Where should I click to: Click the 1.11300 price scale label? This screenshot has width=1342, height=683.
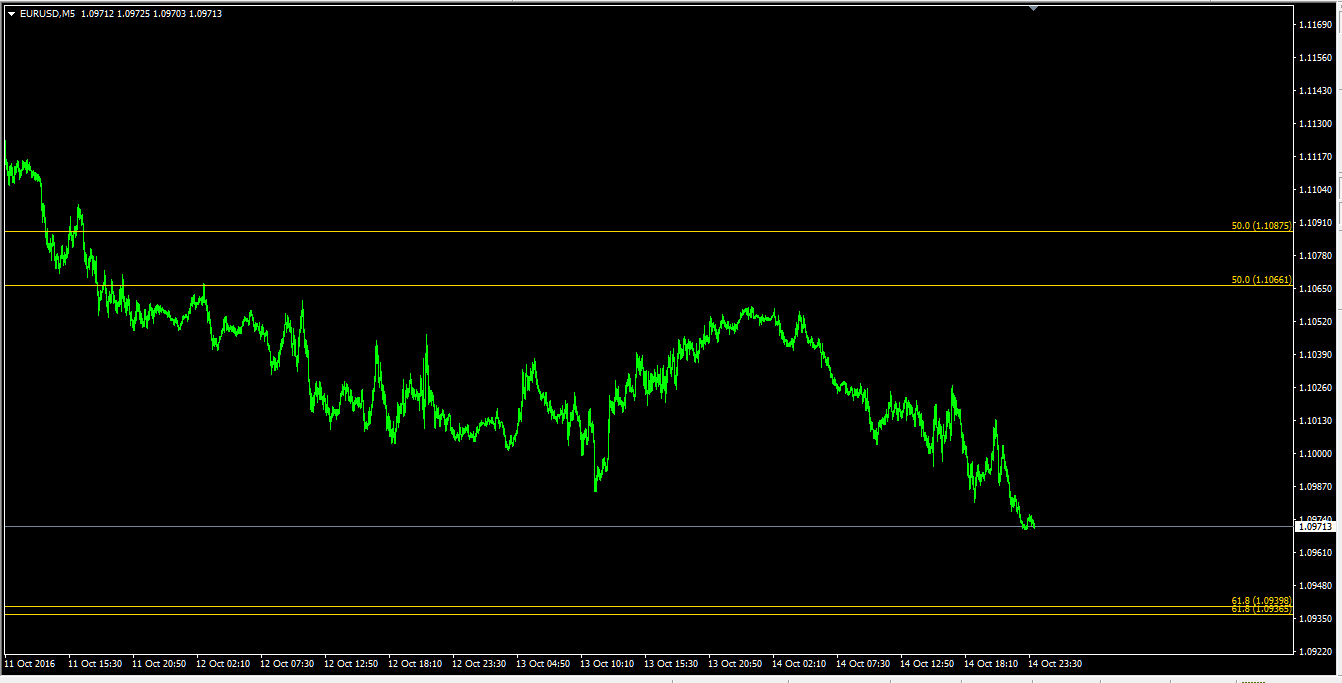[1314, 123]
